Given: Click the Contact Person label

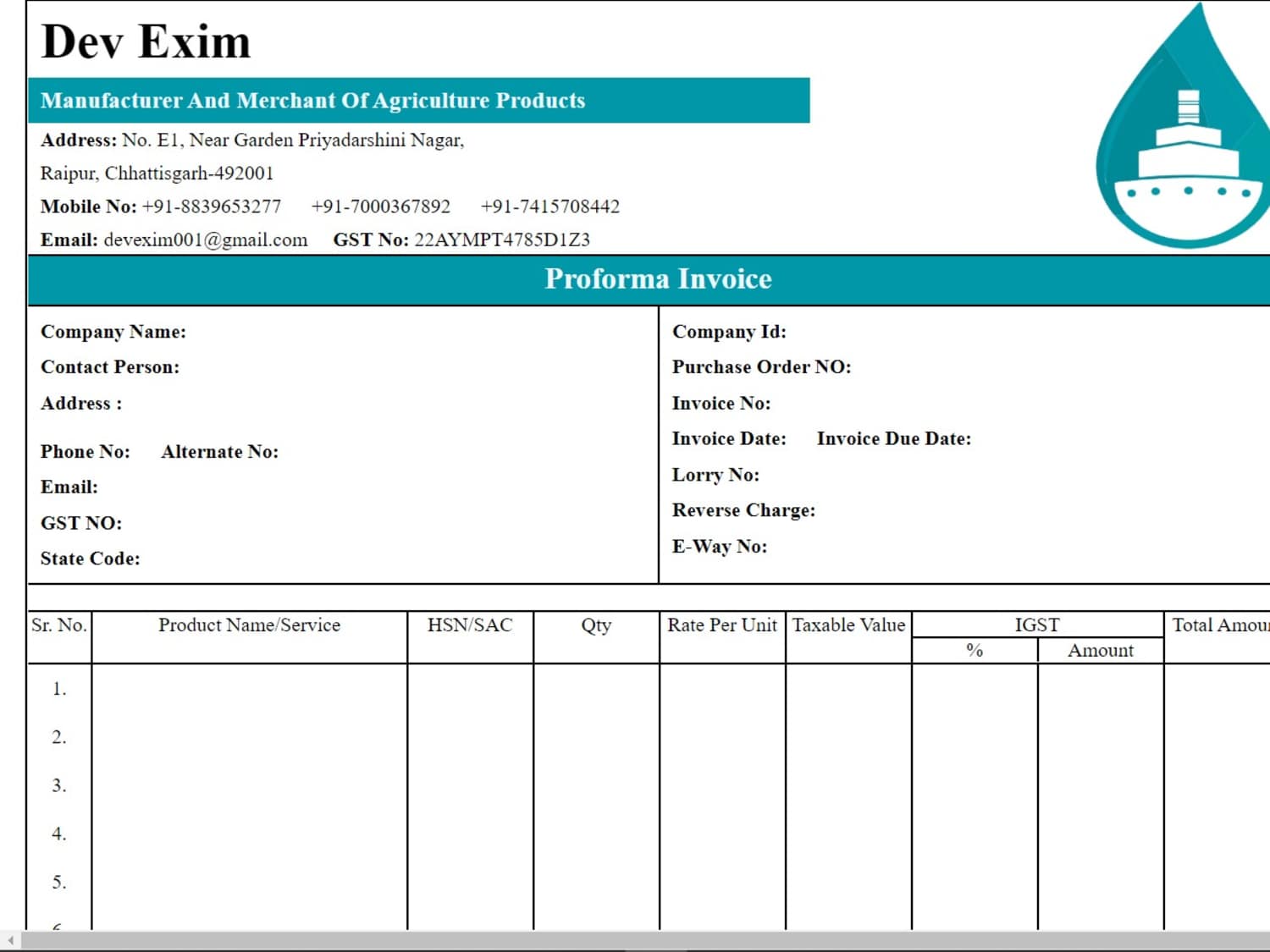Looking at the screenshot, I should [x=110, y=367].
